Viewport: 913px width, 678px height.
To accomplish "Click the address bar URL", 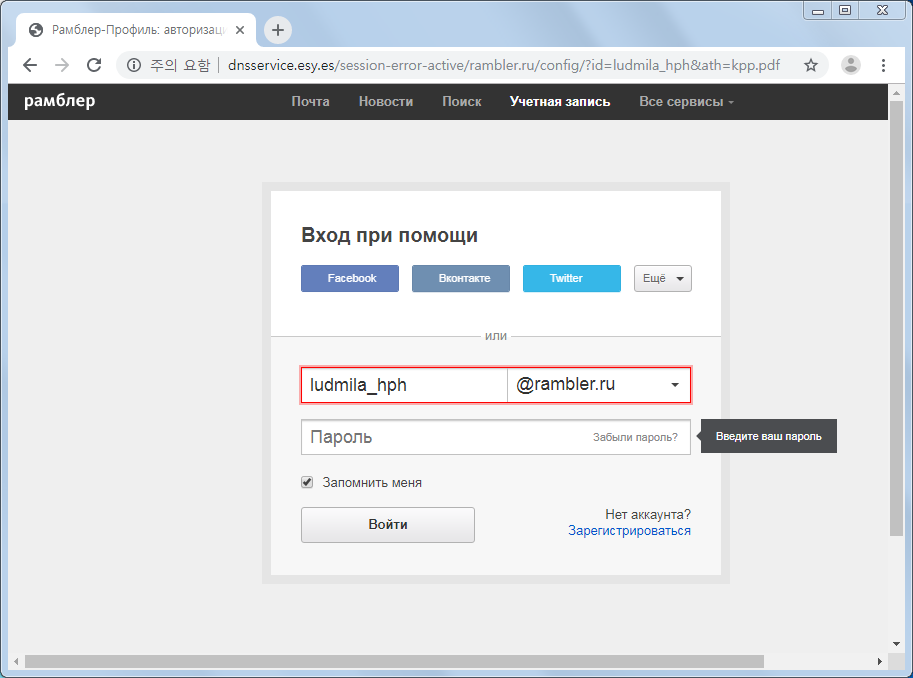I will coord(504,65).
